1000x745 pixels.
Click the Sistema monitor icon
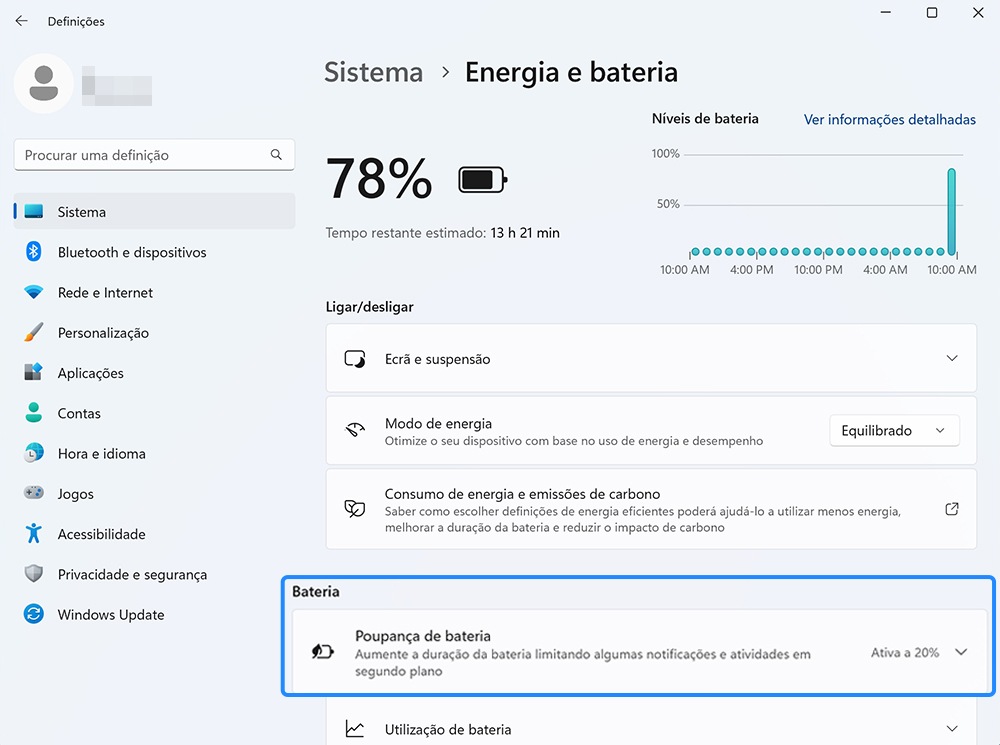click(x=34, y=211)
